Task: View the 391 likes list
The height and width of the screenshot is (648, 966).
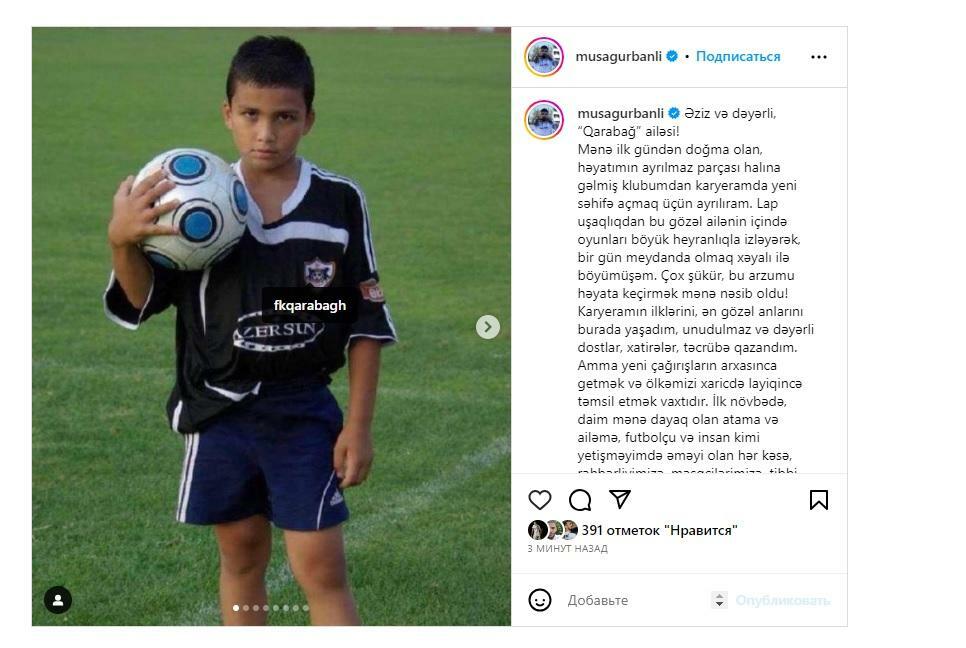Action: pos(659,530)
